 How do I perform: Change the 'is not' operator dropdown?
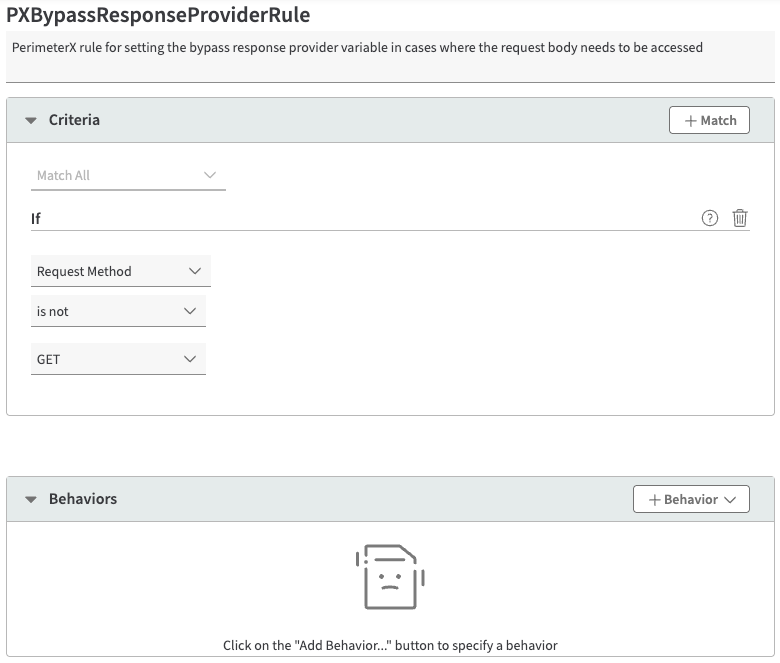pyautogui.click(x=118, y=311)
